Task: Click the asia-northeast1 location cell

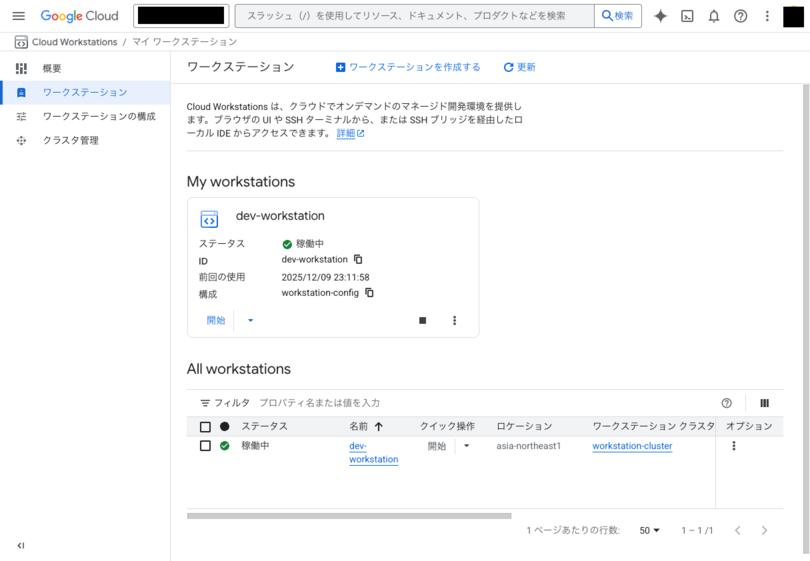Action: 528,446
